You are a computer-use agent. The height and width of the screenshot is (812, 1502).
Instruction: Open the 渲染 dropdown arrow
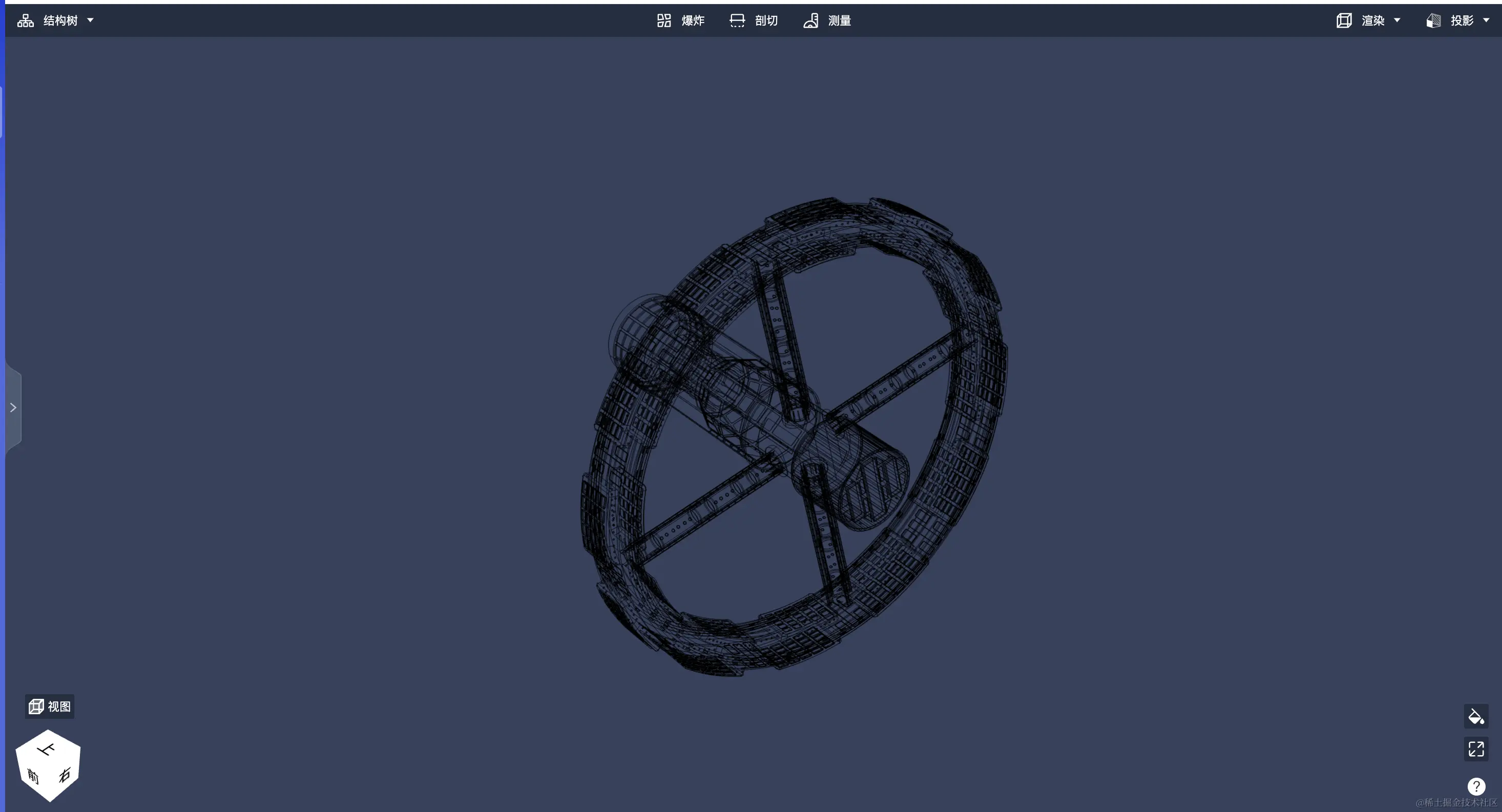(1397, 20)
